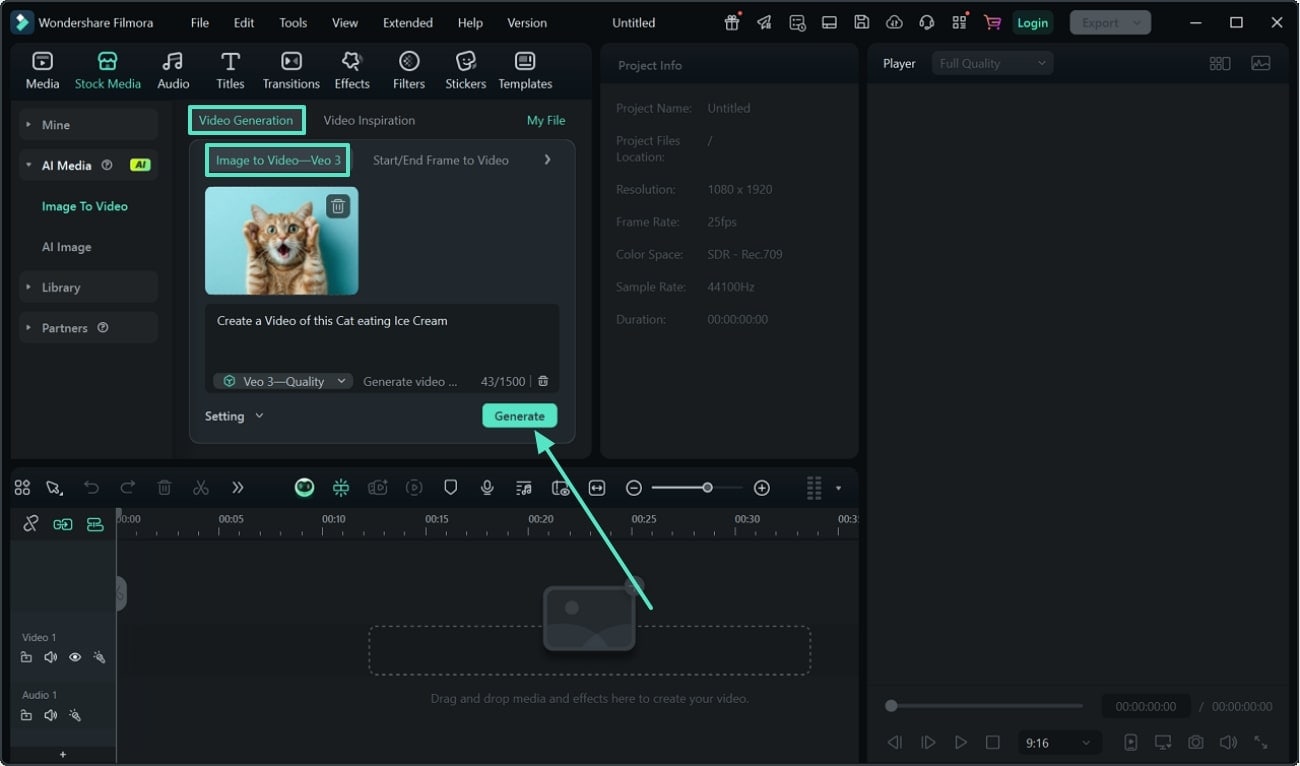Redo the timeline action

pyautogui.click(x=127, y=488)
